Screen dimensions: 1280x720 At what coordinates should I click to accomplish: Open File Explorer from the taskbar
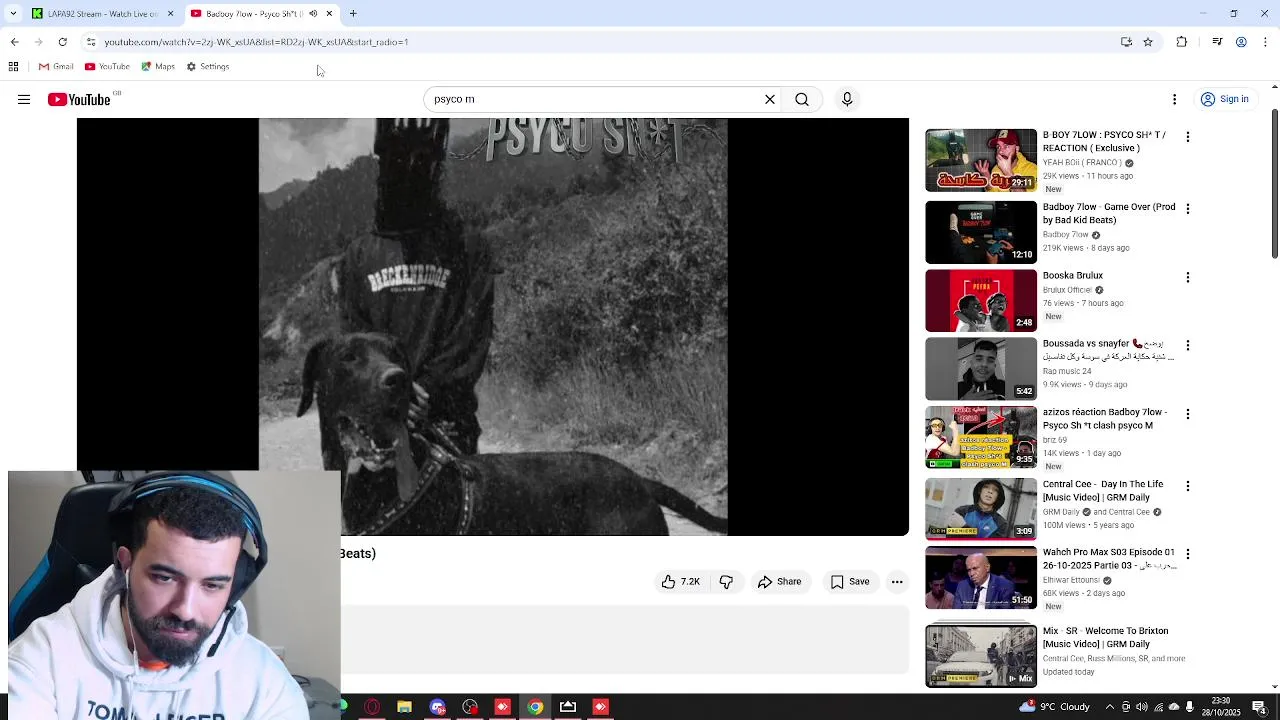click(x=404, y=707)
